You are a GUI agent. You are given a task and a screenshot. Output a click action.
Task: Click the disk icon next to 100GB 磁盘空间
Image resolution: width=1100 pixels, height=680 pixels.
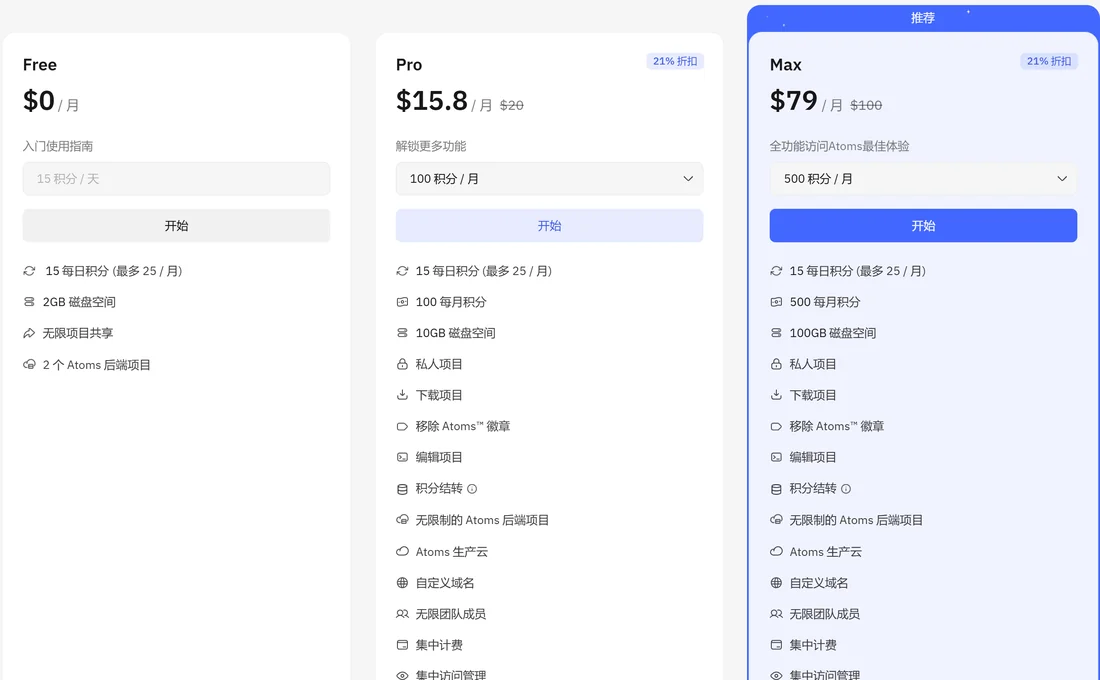(776, 333)
